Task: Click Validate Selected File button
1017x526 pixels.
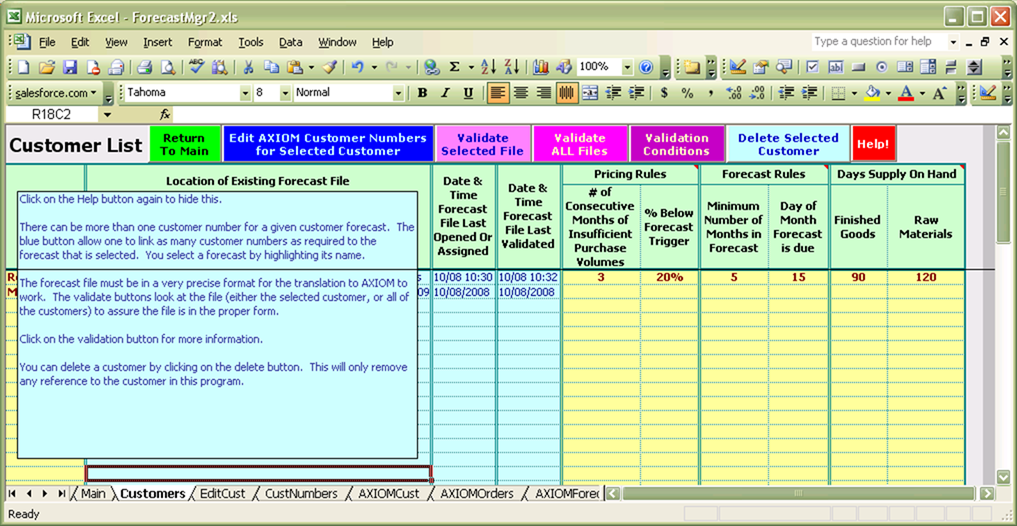Action: (x=483, y=144)
